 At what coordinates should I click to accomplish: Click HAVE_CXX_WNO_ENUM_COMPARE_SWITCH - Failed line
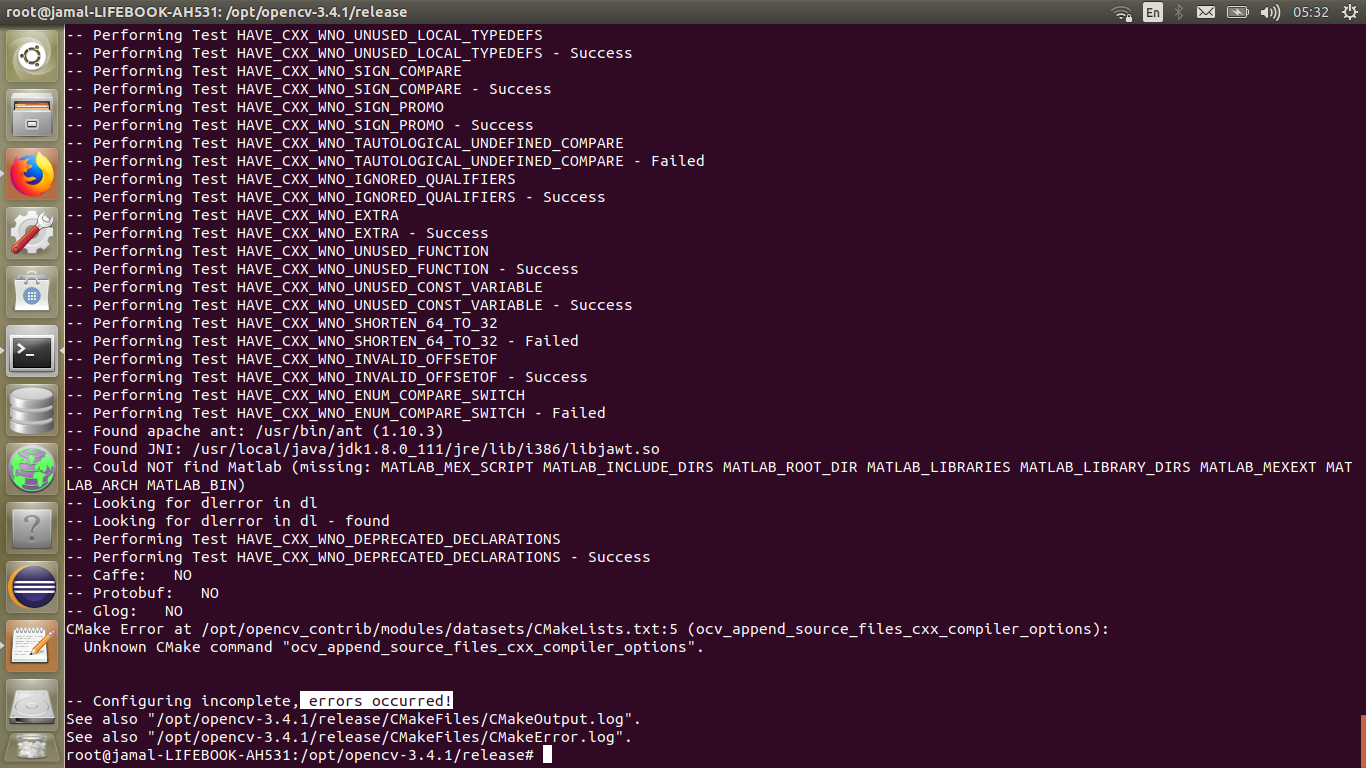point(336,413)
